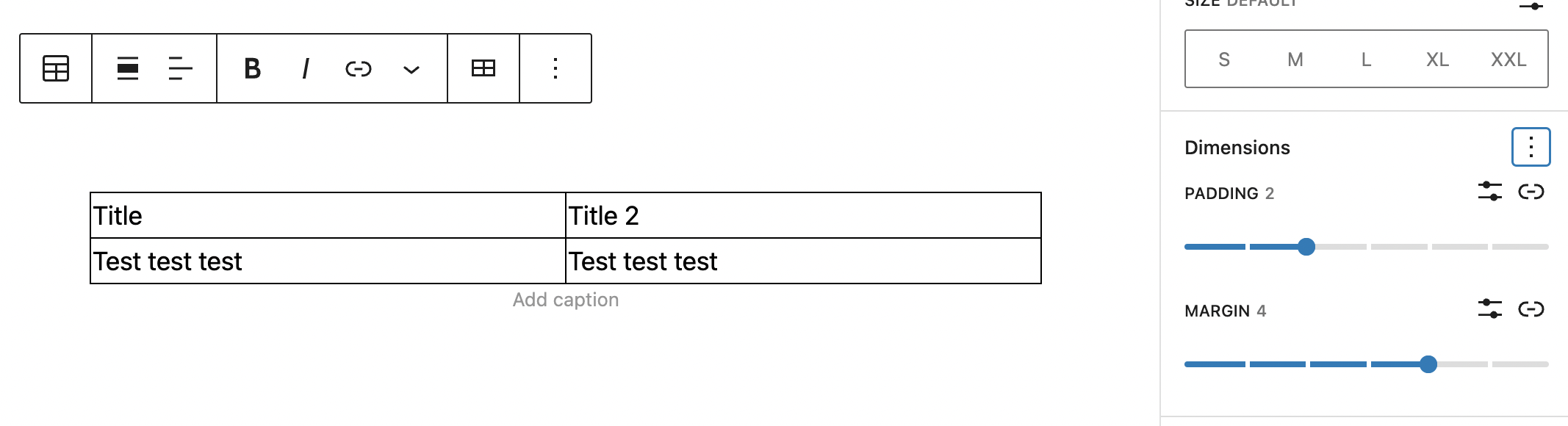The height and width of the screenshot is (426, 1568).
Task: Select the XL size preset
Action: point(1437,59)
